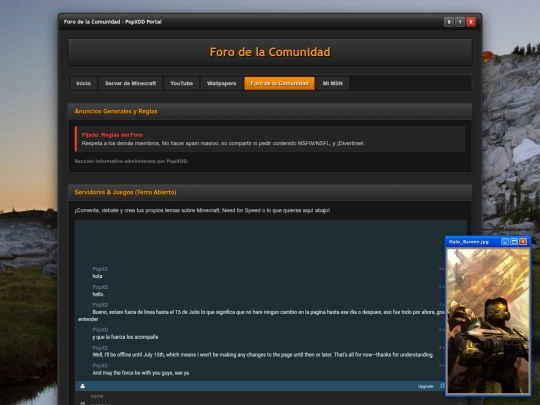Click the 'hola' chat message

point(97,276)
